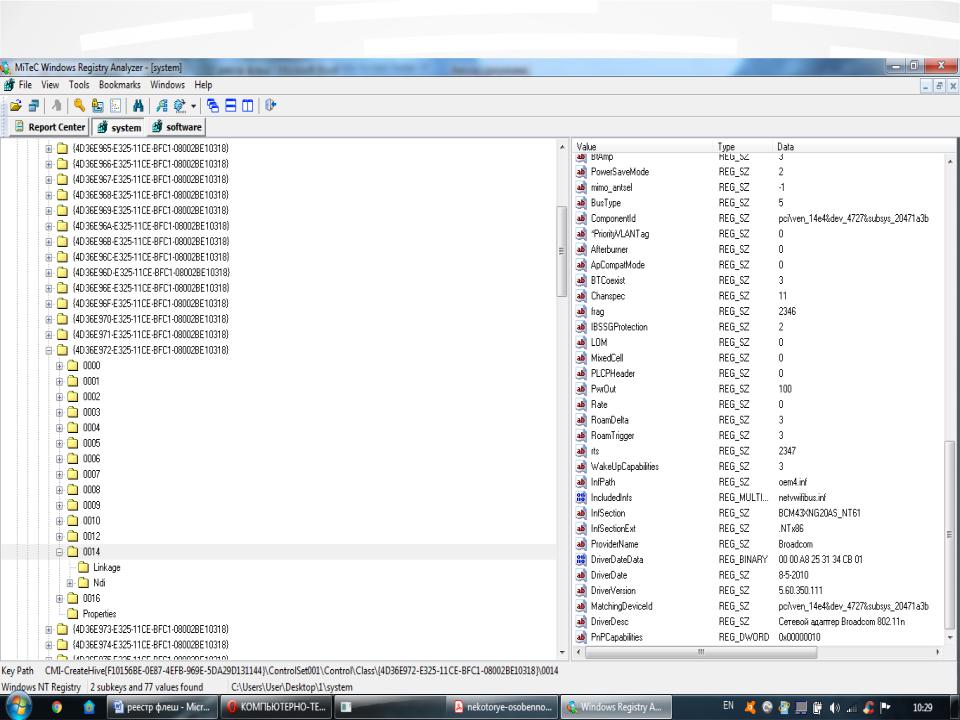
Task: Expand the Ndi subkey
Action: (70, 583)
